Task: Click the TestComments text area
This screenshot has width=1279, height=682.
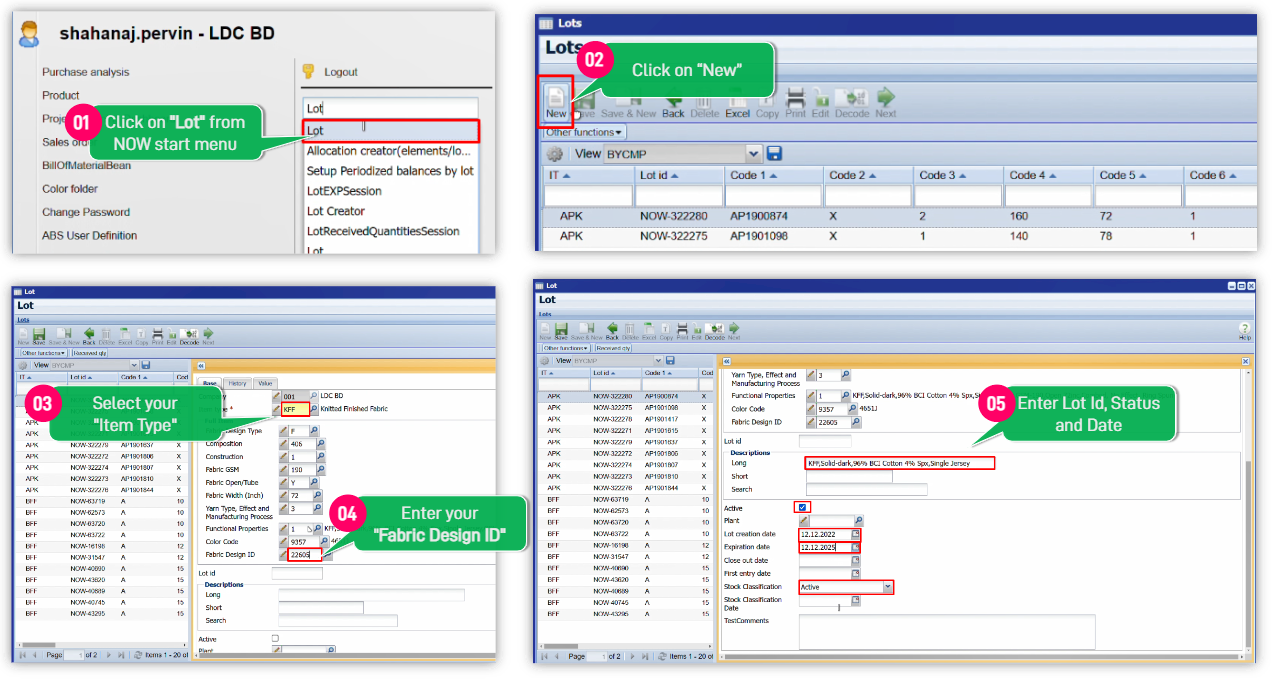Action: click(x=946, y=631)
